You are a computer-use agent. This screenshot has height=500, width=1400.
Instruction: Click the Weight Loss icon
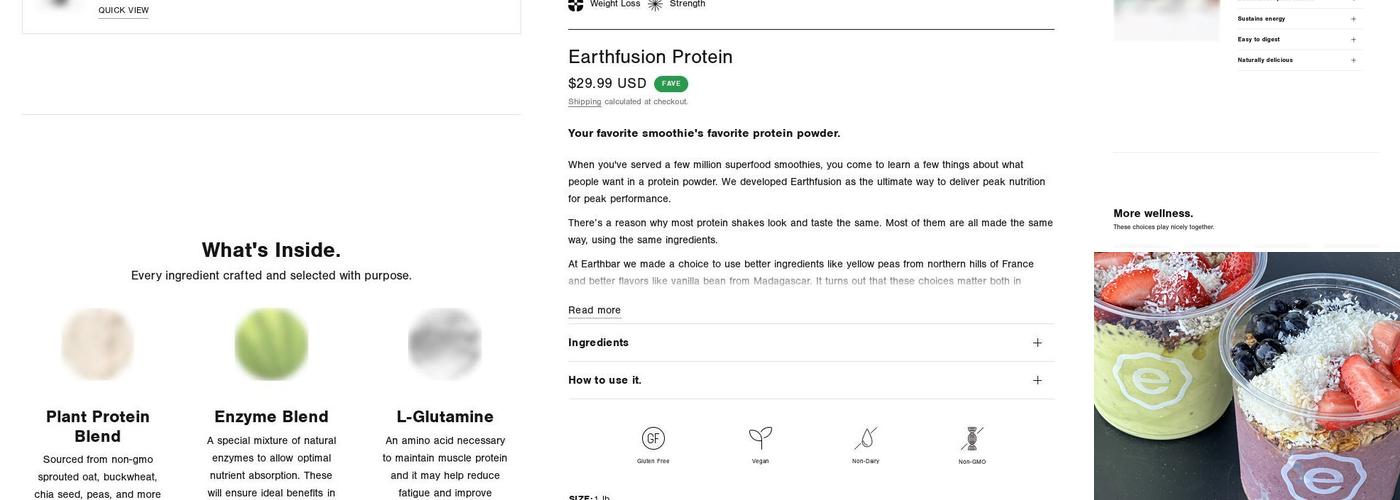[x=576, y=4]
